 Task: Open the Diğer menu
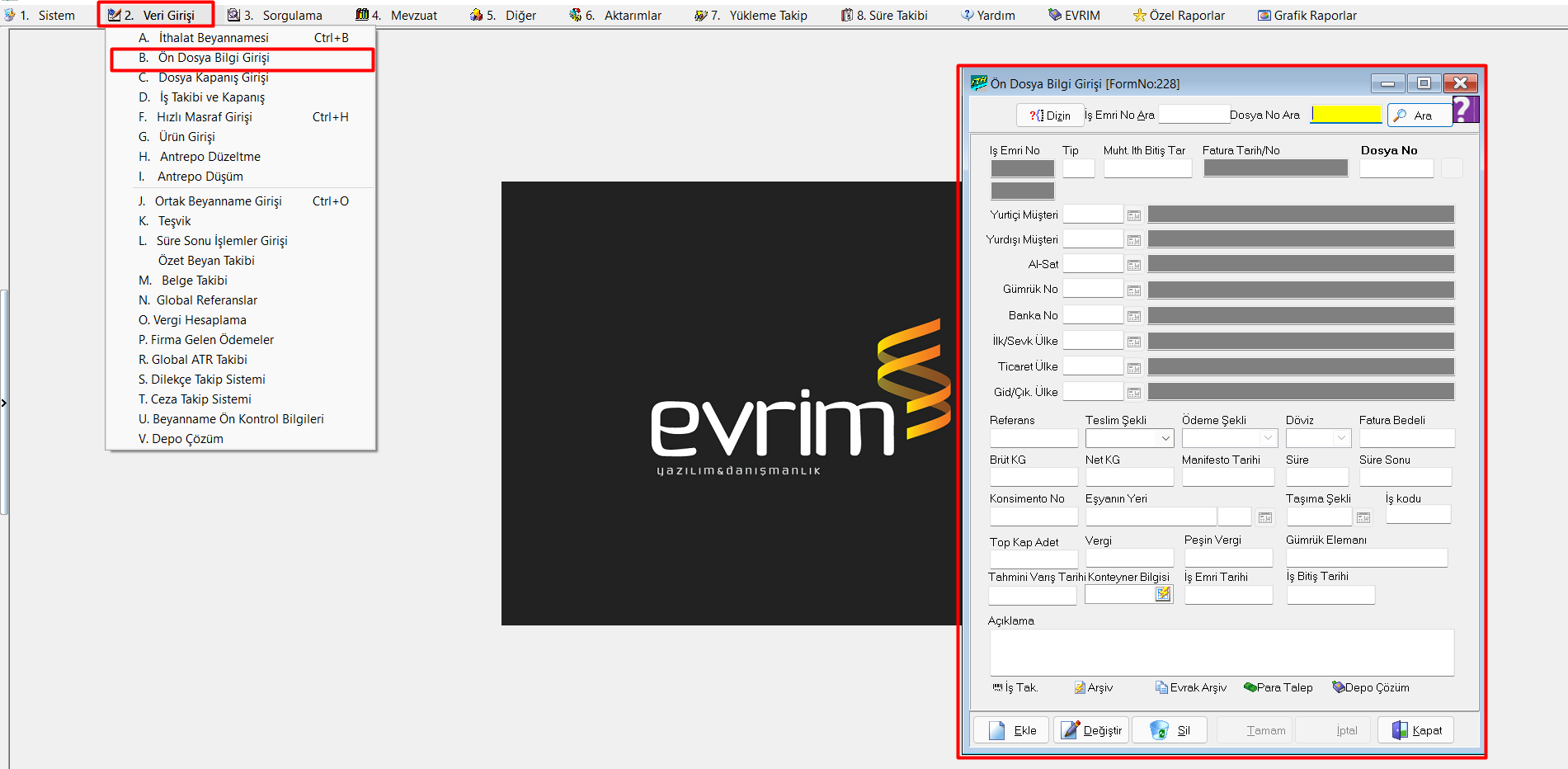[x=503, y=15]
